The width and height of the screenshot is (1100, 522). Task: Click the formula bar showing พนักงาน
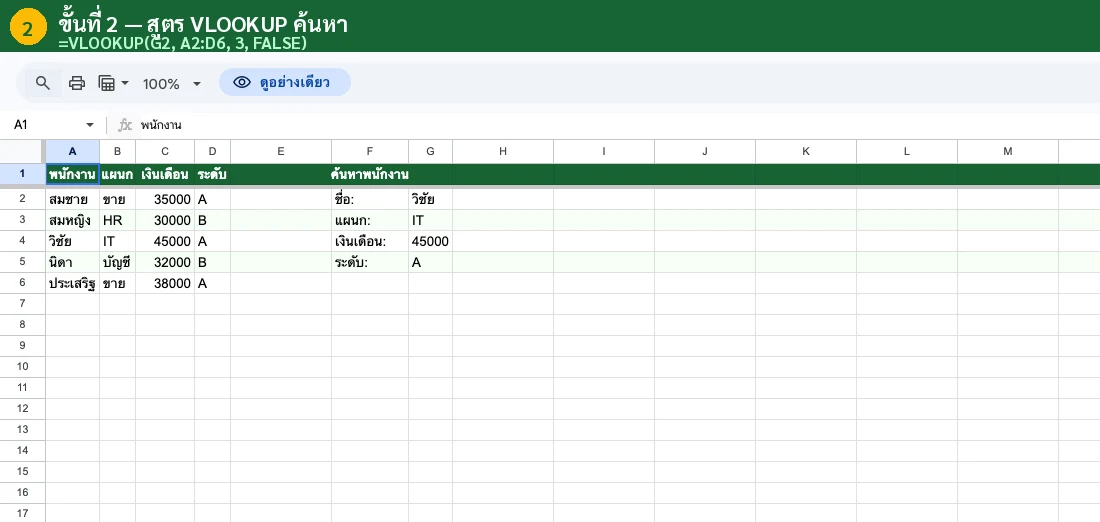click(x=617, y=125)
